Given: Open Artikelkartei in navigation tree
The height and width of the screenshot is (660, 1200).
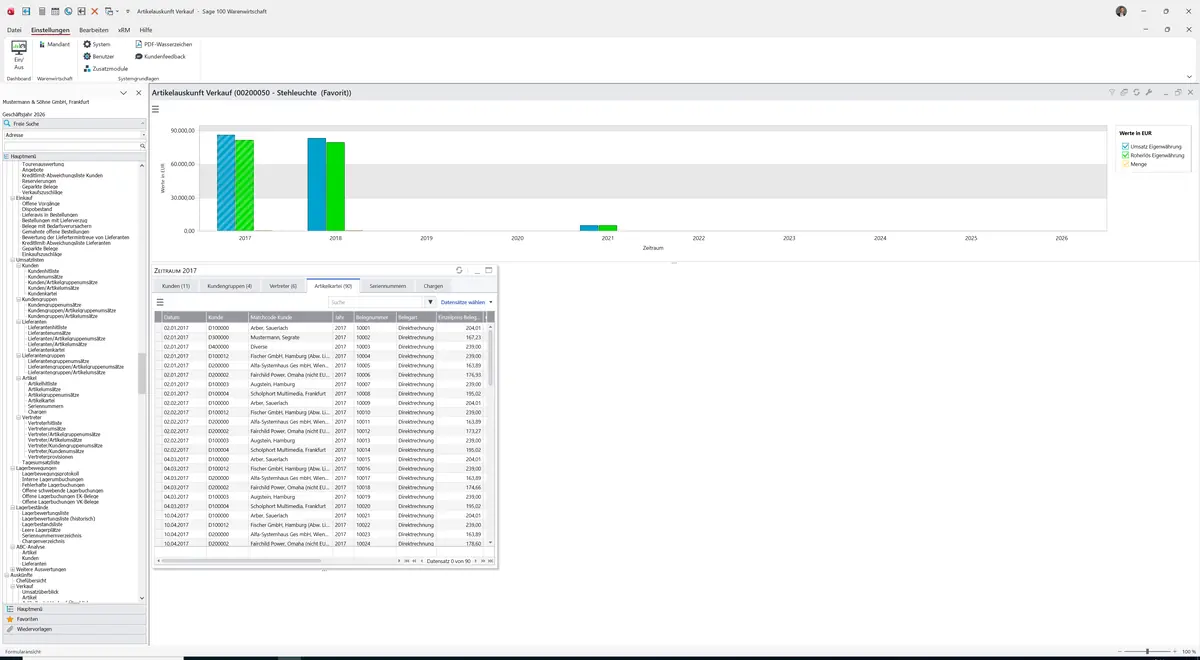Looking at the screenshot, I should click(x=41, y=400).
